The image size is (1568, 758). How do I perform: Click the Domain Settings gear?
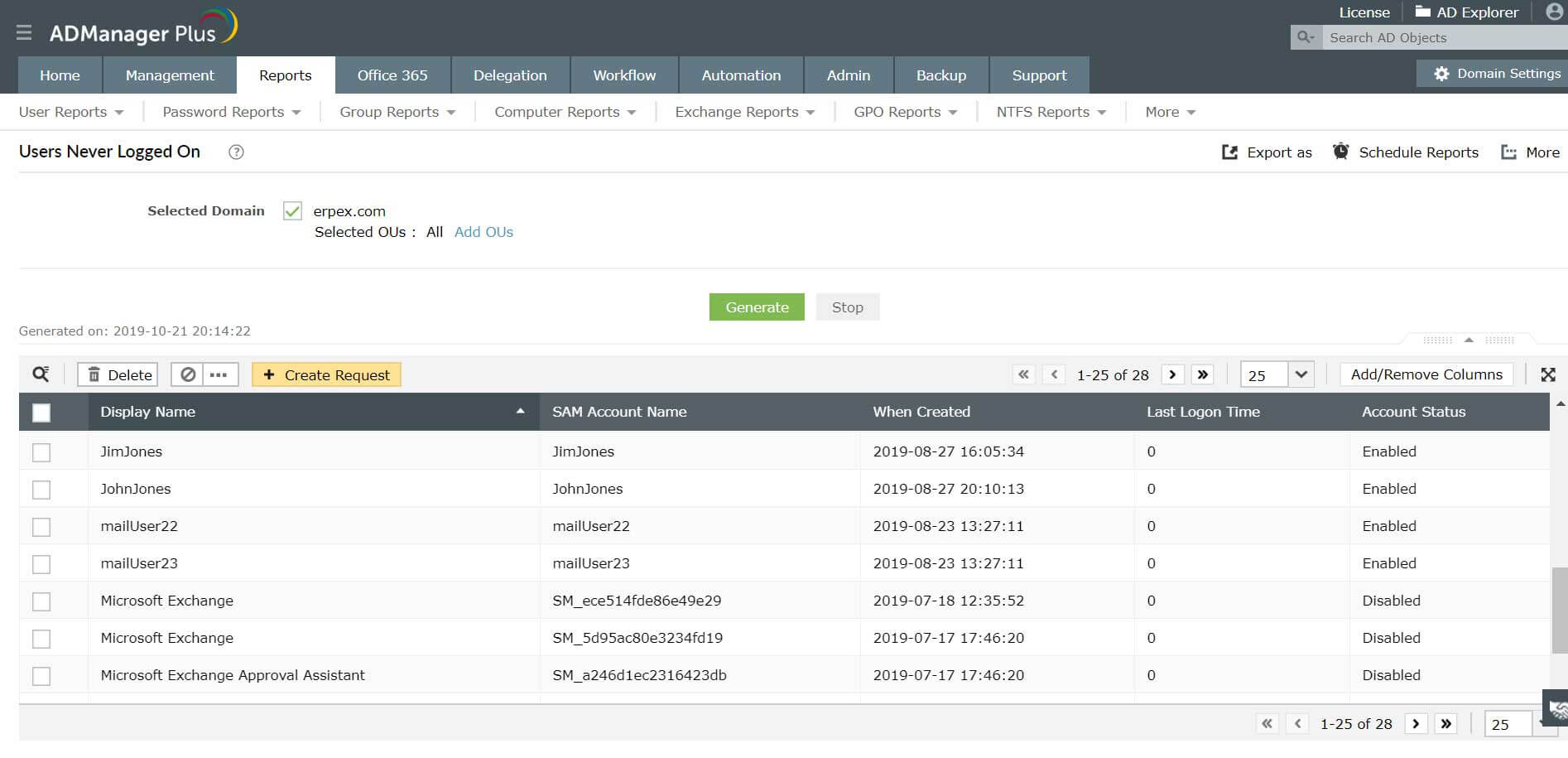1441,74
